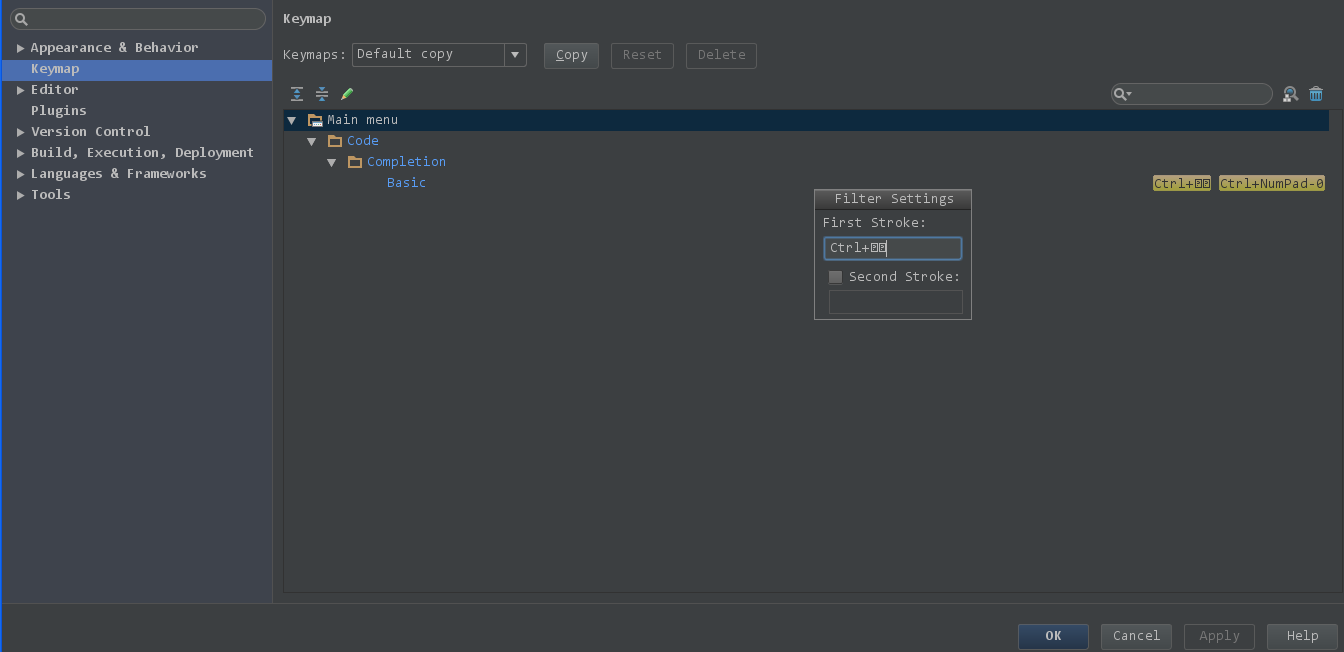
Task: Click the Completion folder icon
Action: [355, 162]
